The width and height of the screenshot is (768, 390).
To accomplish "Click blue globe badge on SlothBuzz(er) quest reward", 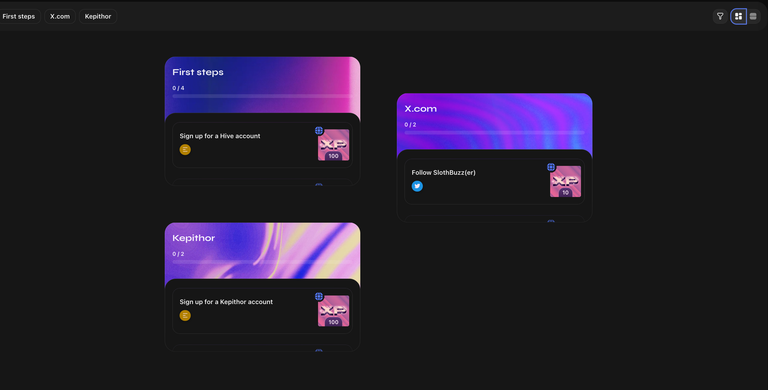I will pyautogui.click(x=551, y=167).
